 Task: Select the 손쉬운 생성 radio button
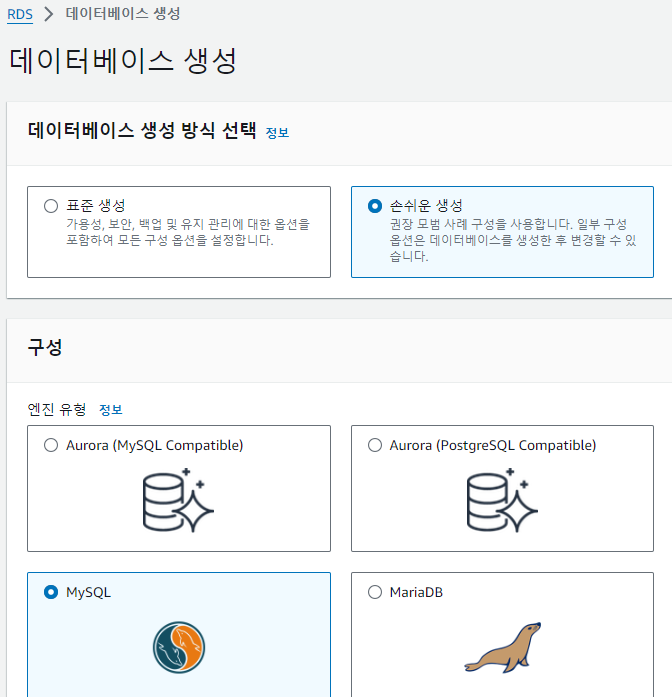click(x=375, y=206)
